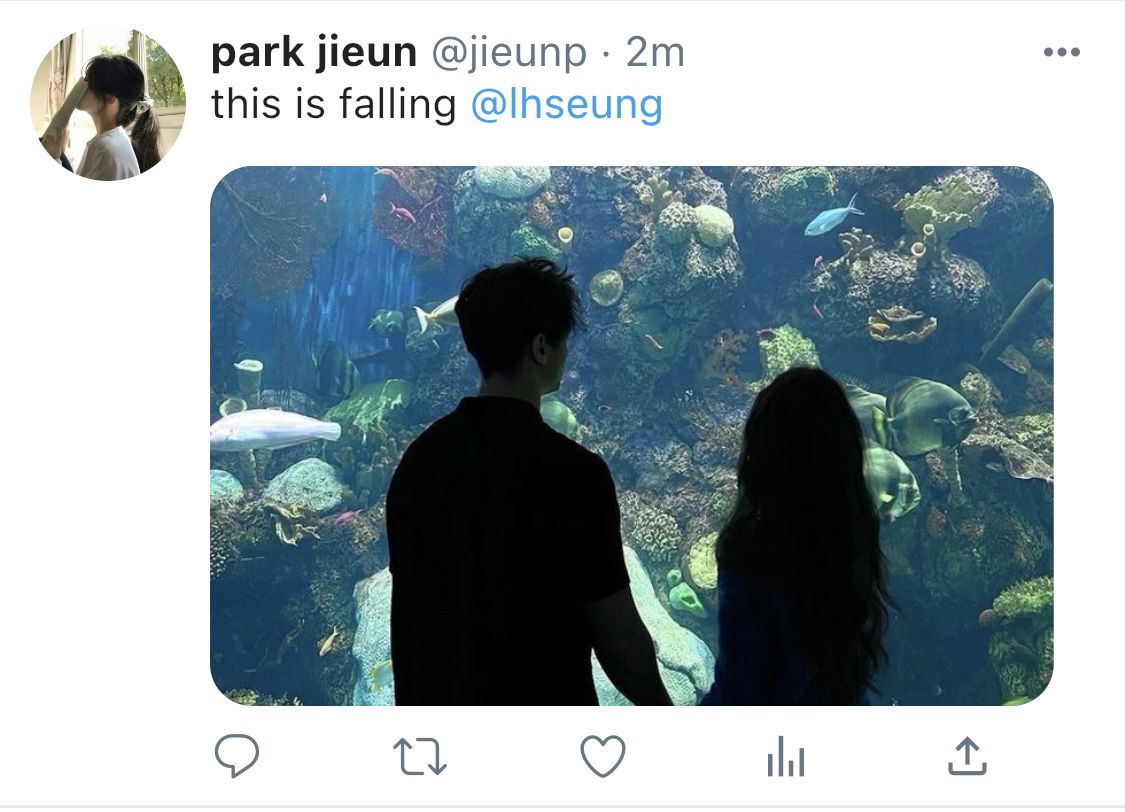Image resolution: width=1125 pixels, height=812 pixels.
Task: Click the reply speech bubble icon
Action: (x=237, y=756)
